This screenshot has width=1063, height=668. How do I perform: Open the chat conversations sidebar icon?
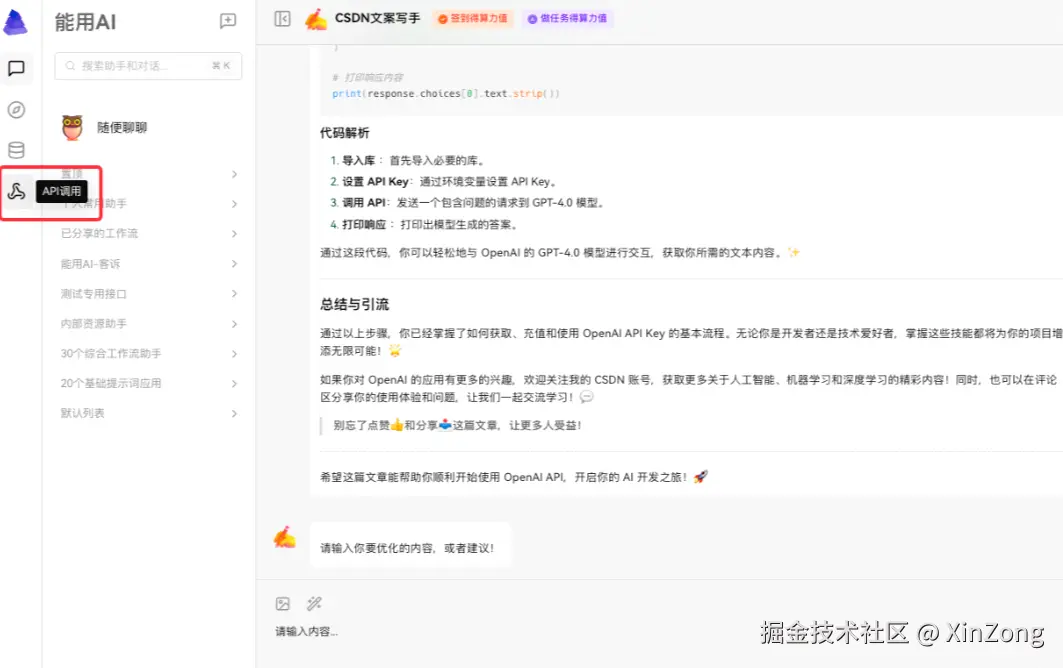tap(16, 68)
